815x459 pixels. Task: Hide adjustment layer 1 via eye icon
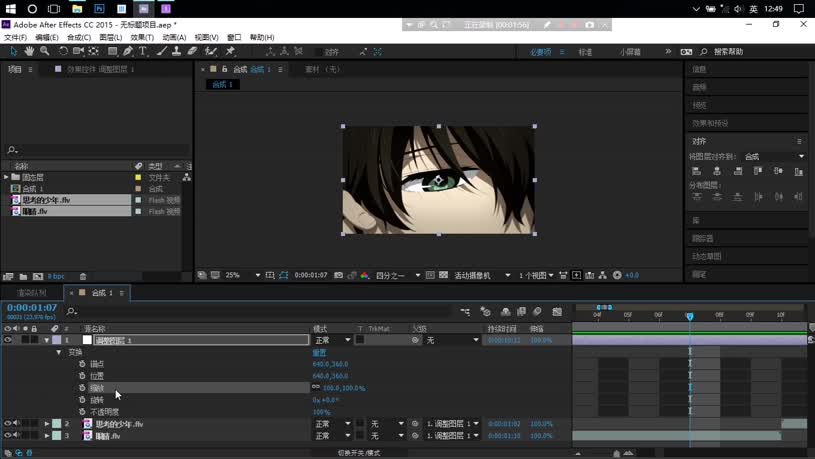tap(7, 340)
